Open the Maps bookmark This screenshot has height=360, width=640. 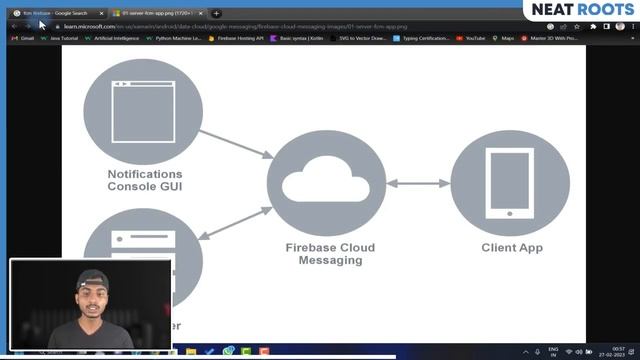pos(503,38)
